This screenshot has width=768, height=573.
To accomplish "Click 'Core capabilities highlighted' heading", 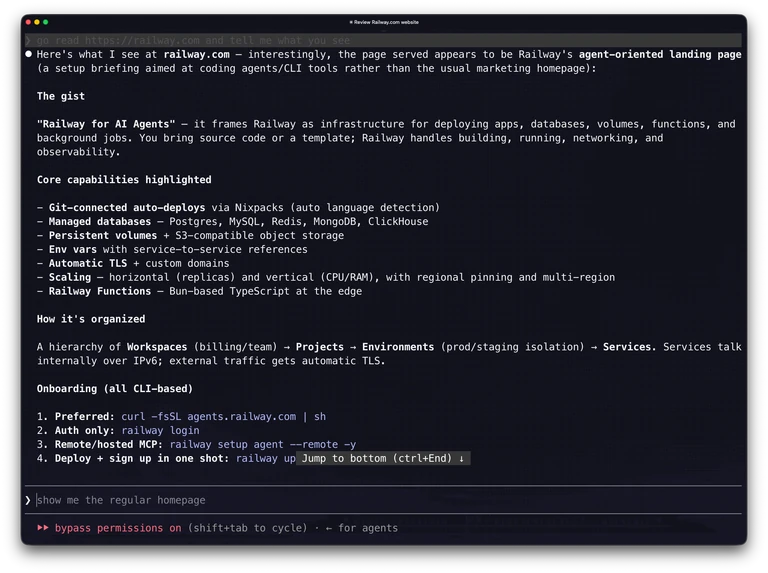I will [124, 180].
